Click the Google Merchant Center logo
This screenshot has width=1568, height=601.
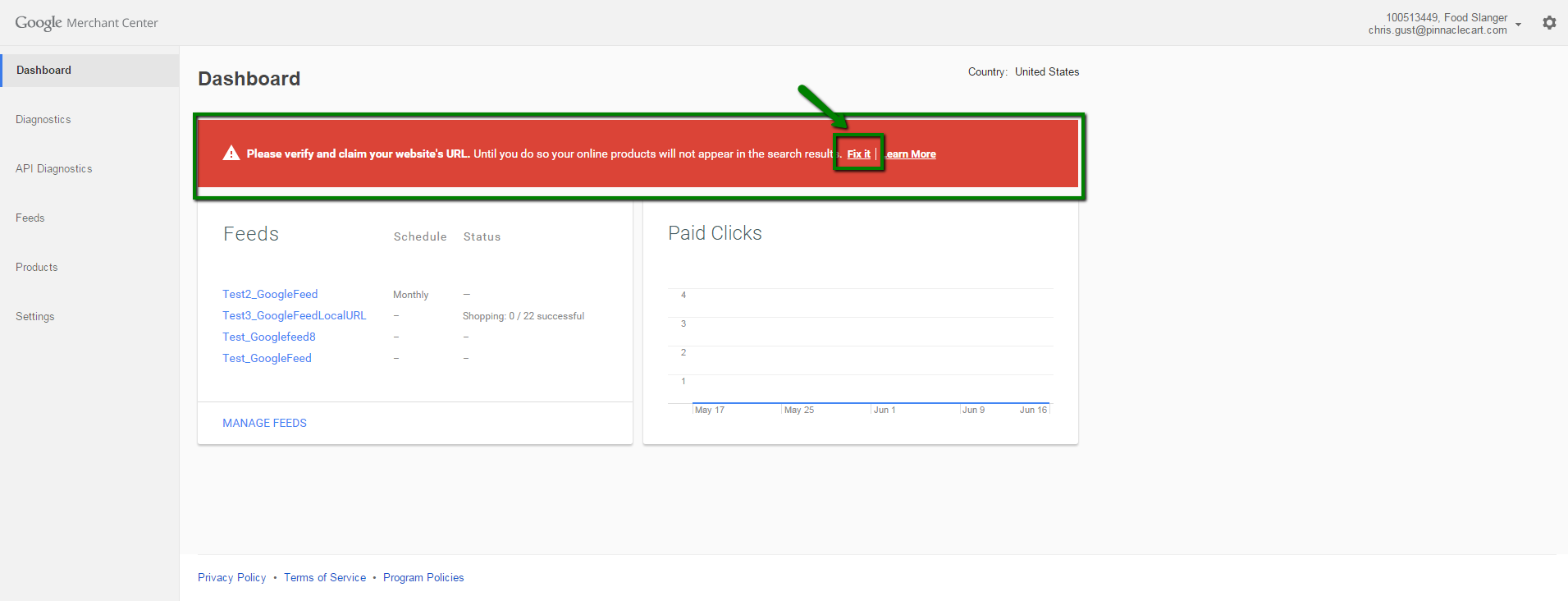click(x=86, y=23)
